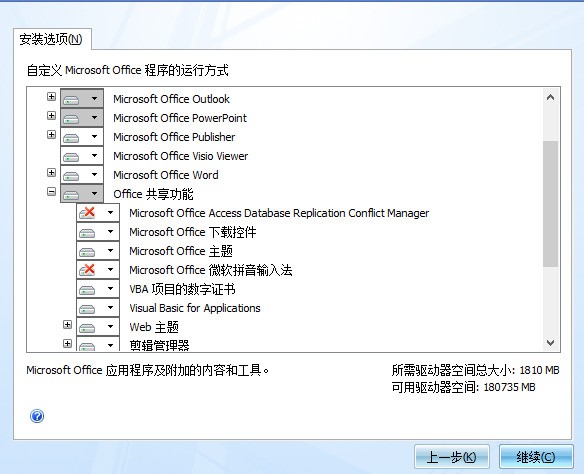Select the Microsoft Office 主题 row
Image resolution: width=584 pixels, height=474 pixels.
[181, 251]
